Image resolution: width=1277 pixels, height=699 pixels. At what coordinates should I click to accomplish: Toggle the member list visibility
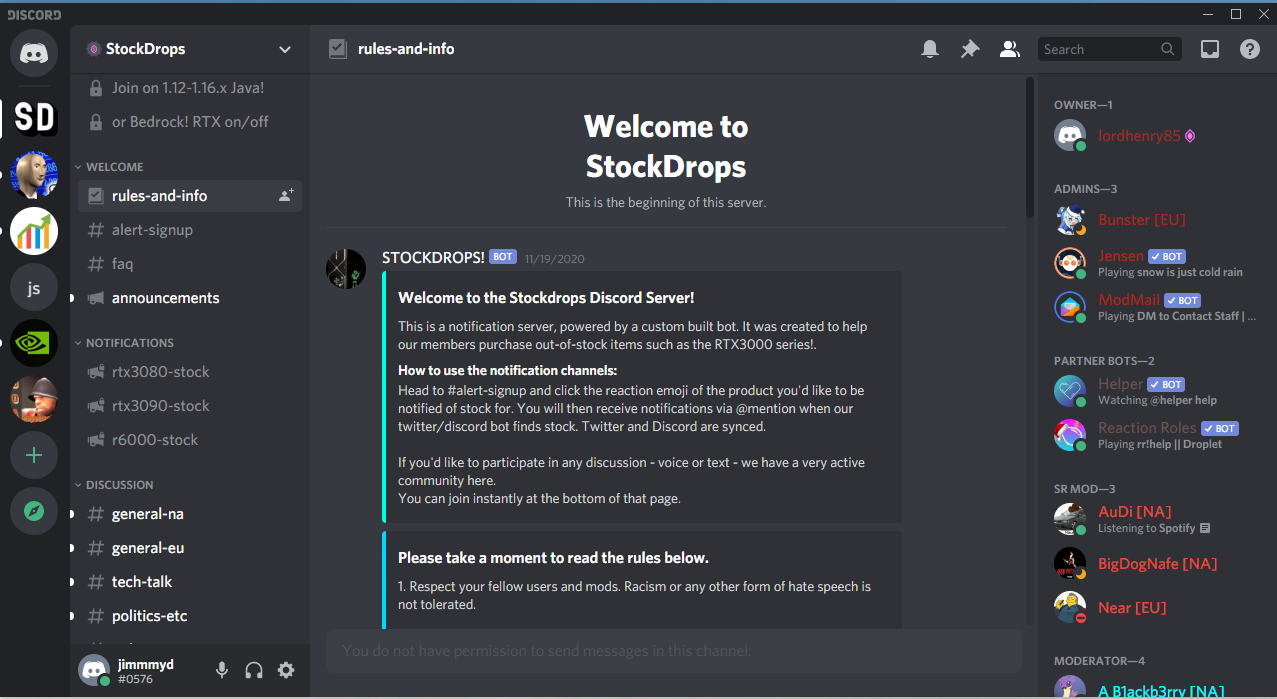click(x=1010, y=49)
